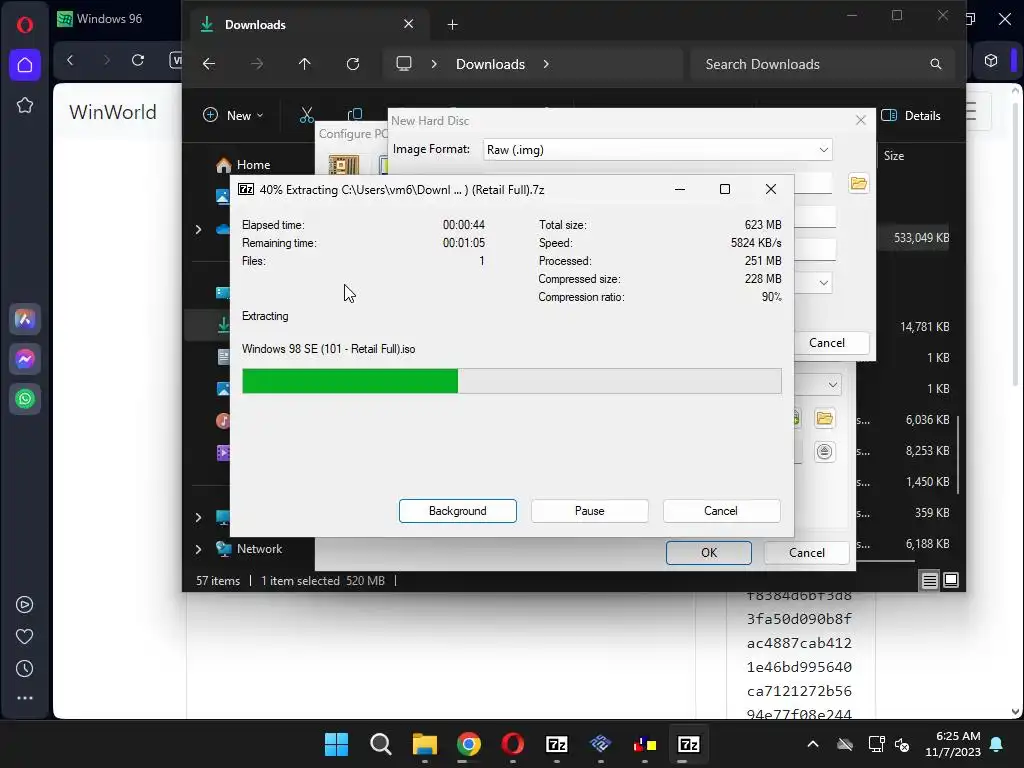Select the 533,049 KB file row

[921, 238]
